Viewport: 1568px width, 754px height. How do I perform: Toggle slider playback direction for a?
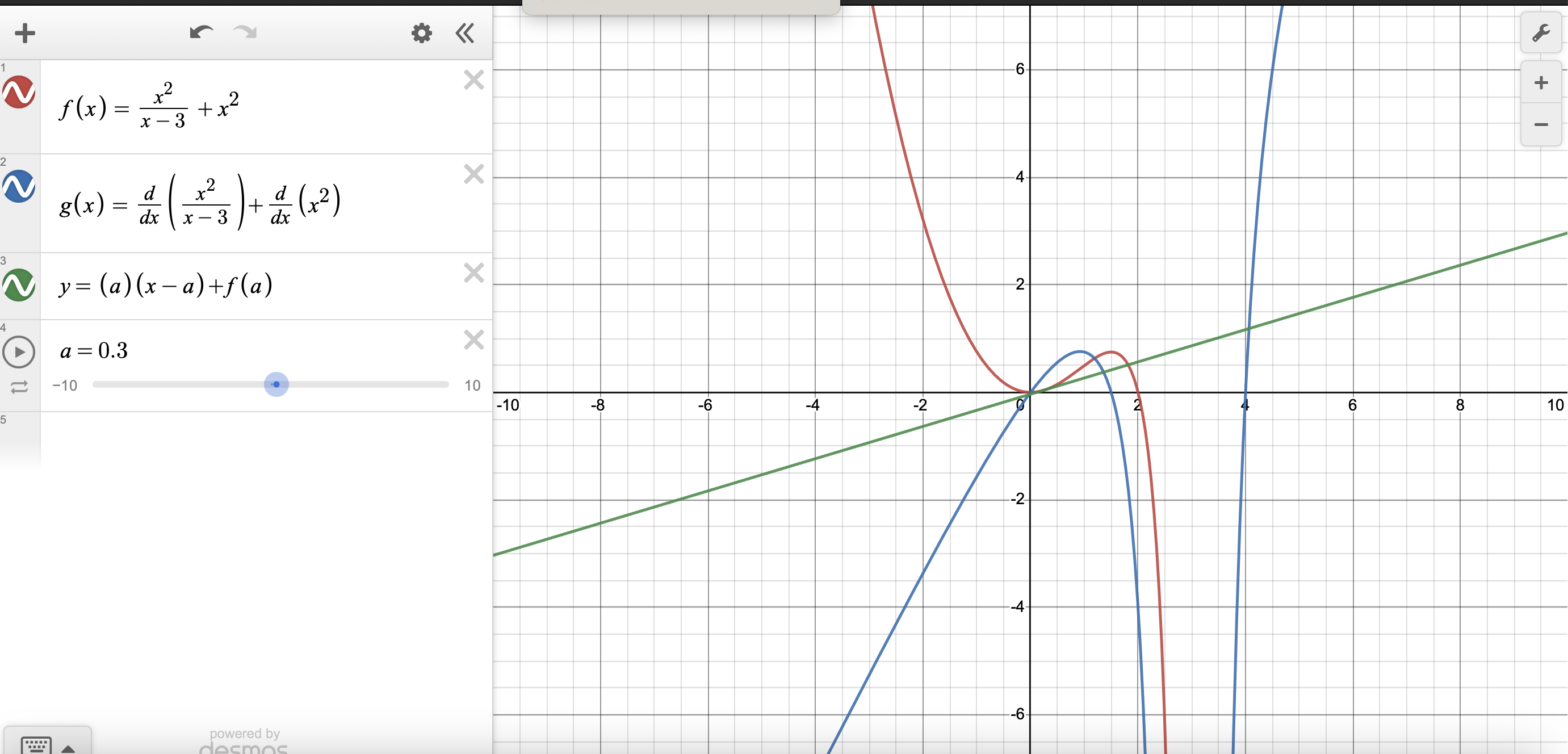click(19, 387)
